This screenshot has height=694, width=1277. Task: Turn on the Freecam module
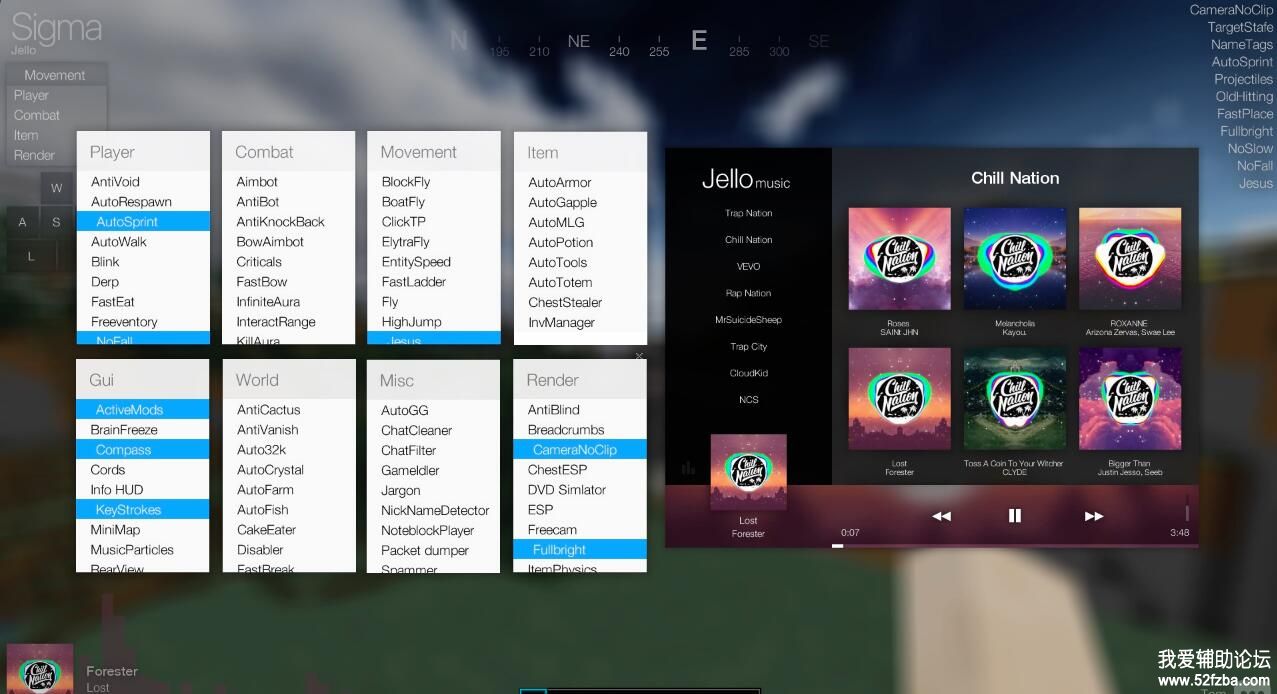[x=580, y=530]
